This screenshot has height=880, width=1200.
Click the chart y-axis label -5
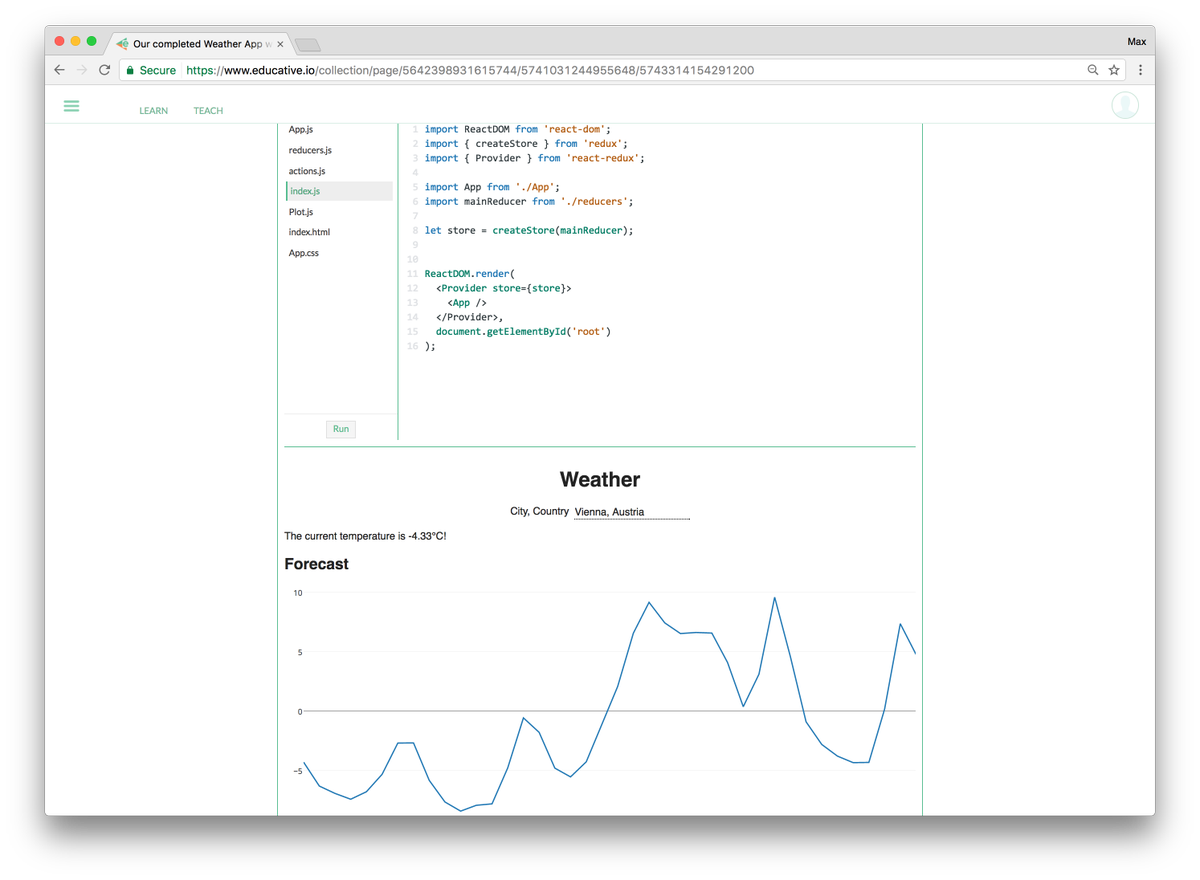point(297,771)
